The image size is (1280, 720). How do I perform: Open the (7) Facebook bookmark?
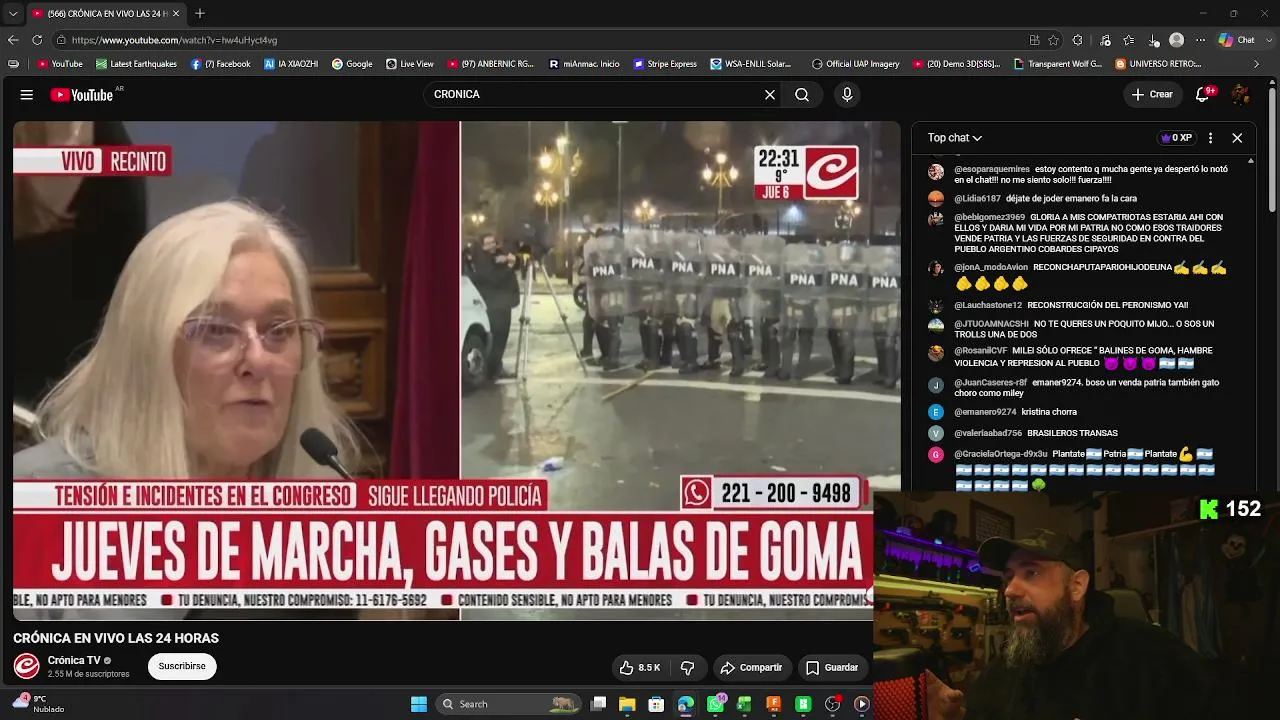[220, 64]
